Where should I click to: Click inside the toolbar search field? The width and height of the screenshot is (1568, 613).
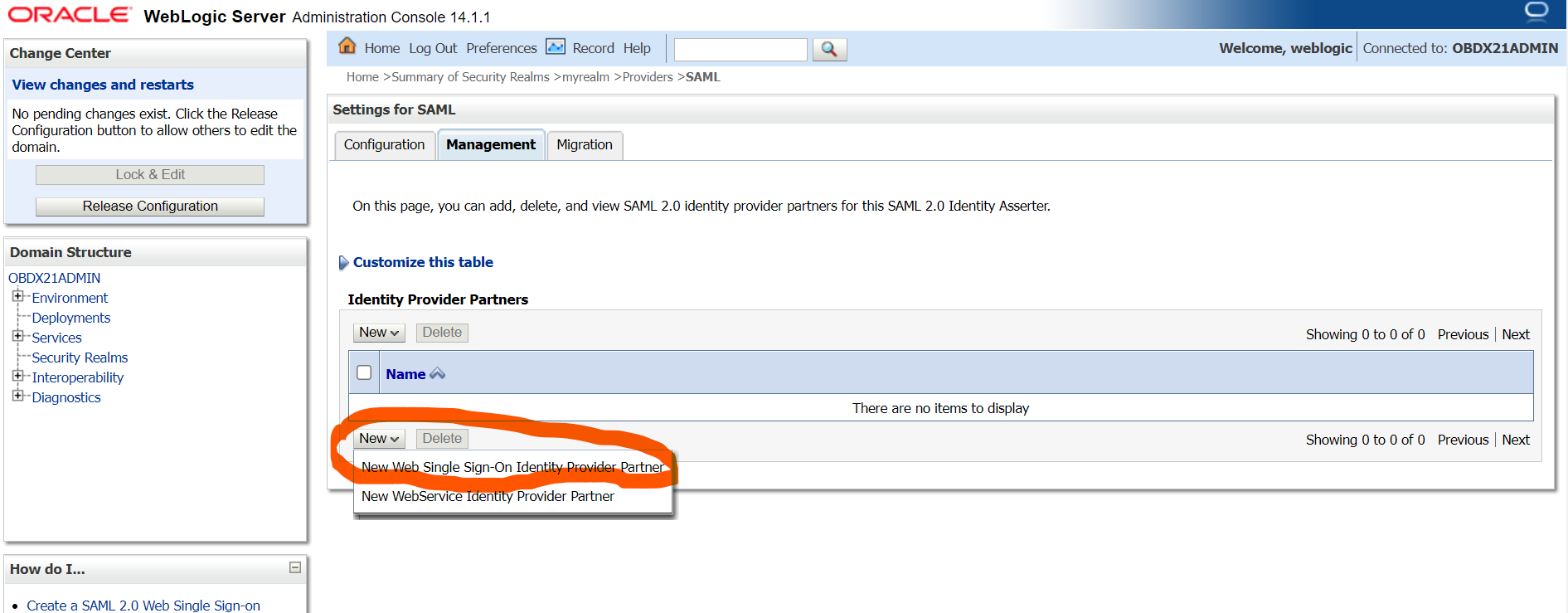coord(740,49)
